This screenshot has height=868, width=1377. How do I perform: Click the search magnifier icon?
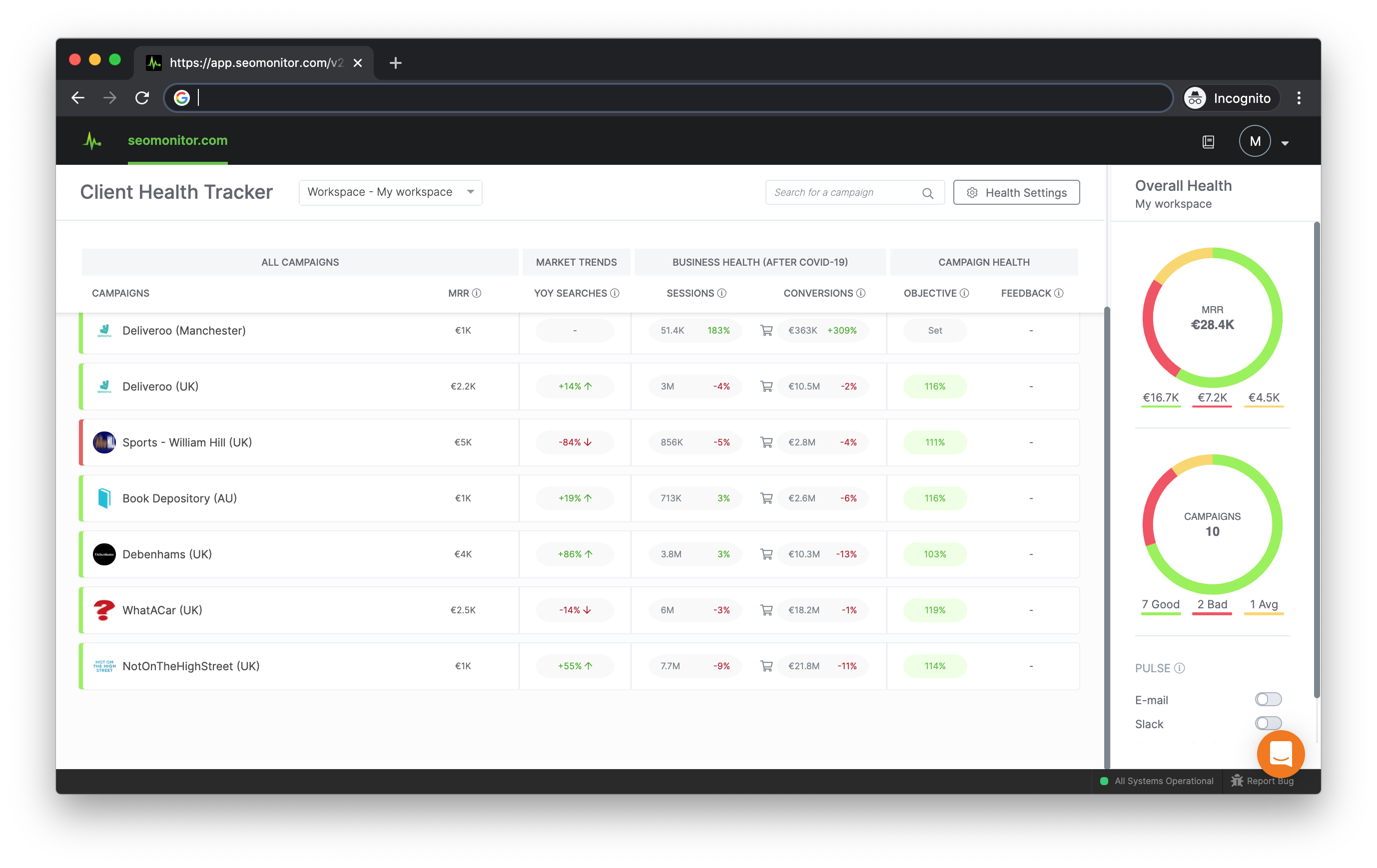pos(927,193)
